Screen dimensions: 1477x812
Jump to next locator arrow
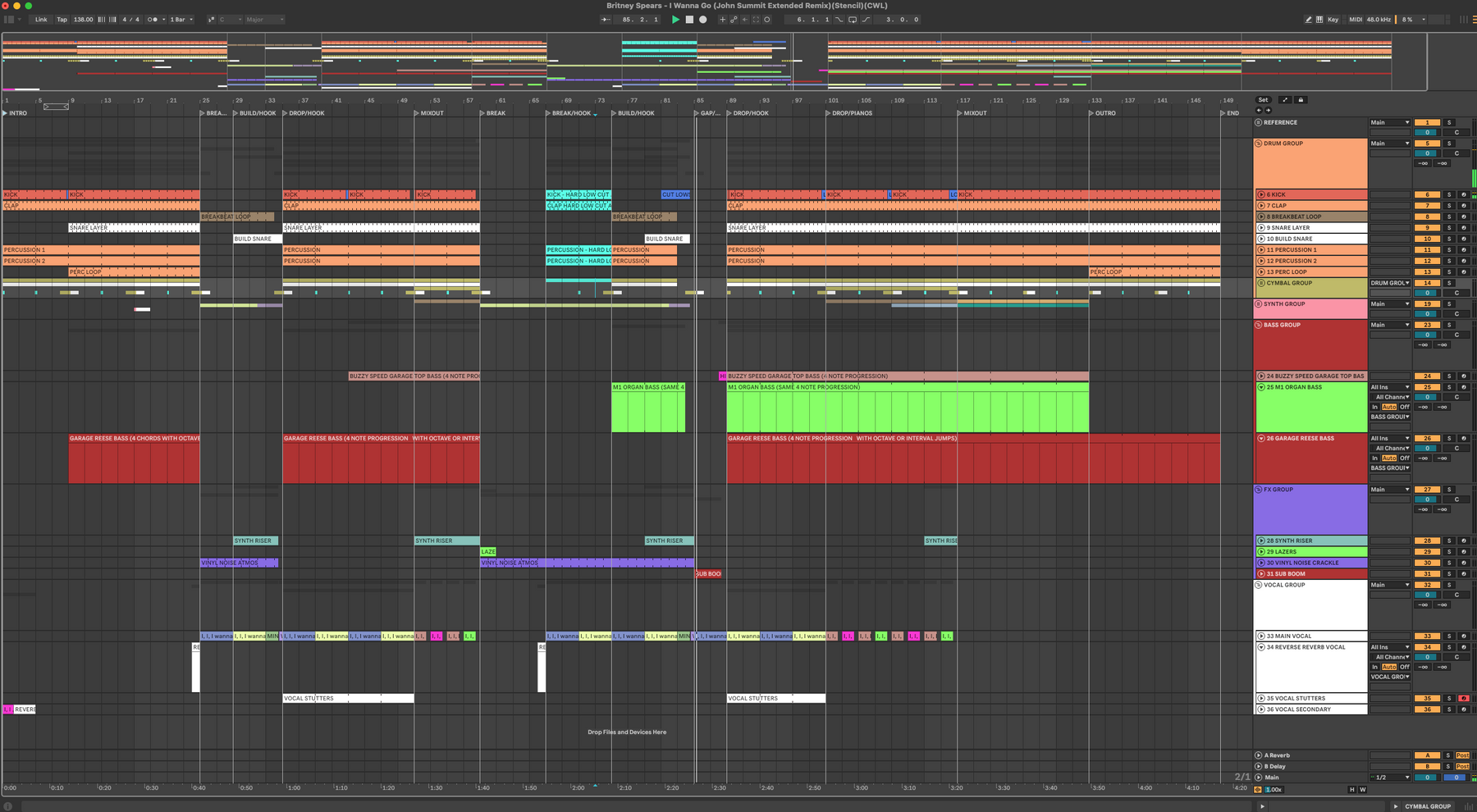1268,110
